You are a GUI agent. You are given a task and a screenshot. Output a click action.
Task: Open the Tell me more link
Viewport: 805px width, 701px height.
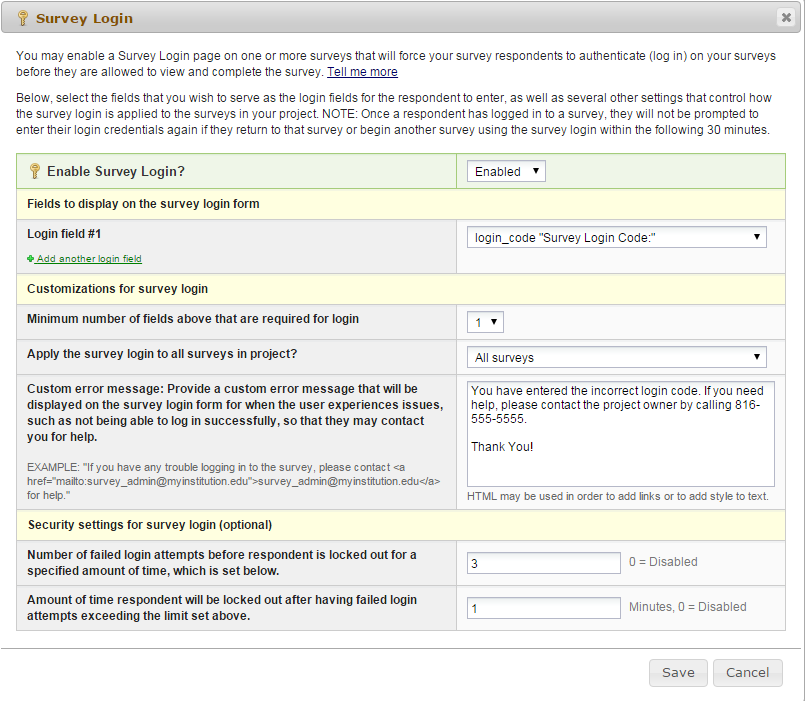362,72
